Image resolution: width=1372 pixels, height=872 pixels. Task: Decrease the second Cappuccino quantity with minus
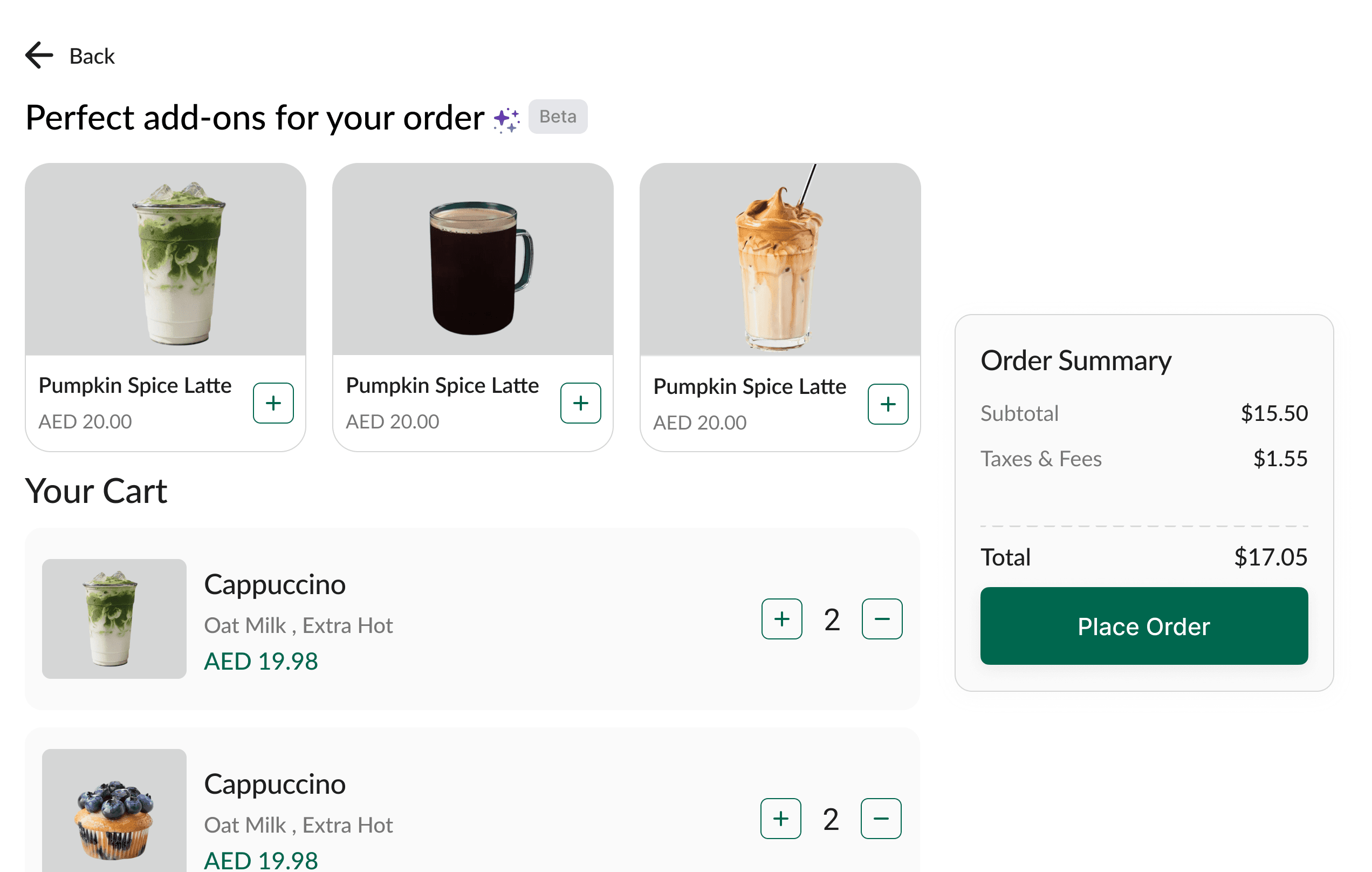(881, 819)
